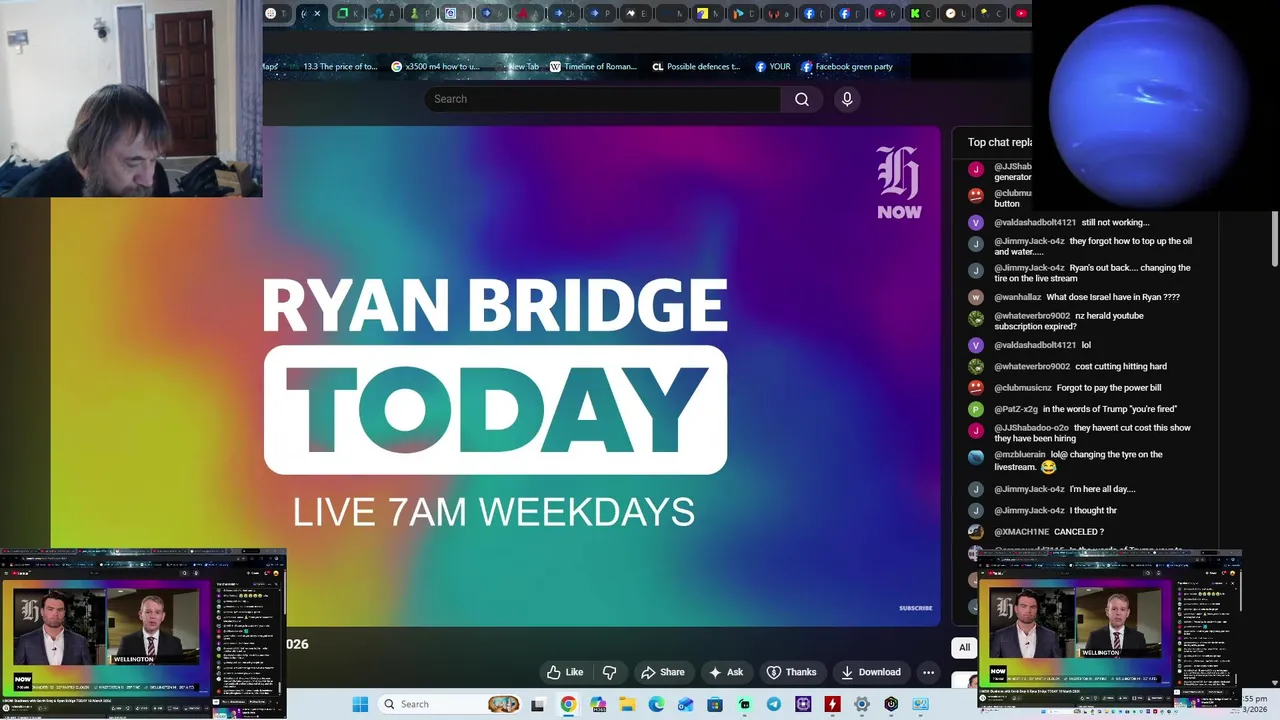1280x720 pixels.
Task: Click 'nz herald youtube subscription expired?' message
Action: pyautogui.click(x=1069, y=321)
